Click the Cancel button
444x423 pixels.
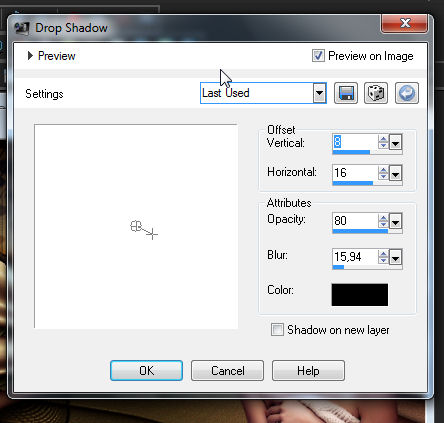[227, 370]
